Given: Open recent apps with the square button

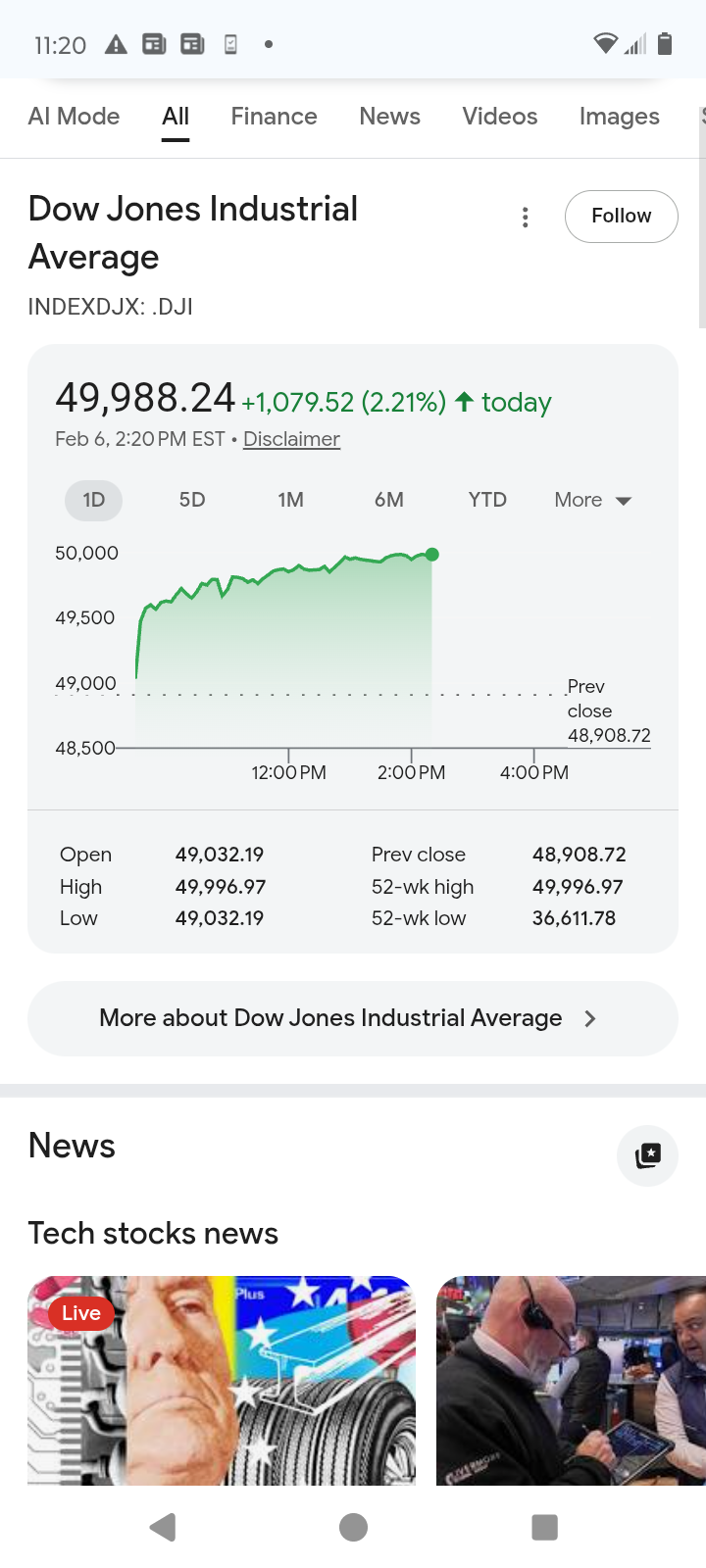Looking at the screenshot, I should [x=544, y=1527].
